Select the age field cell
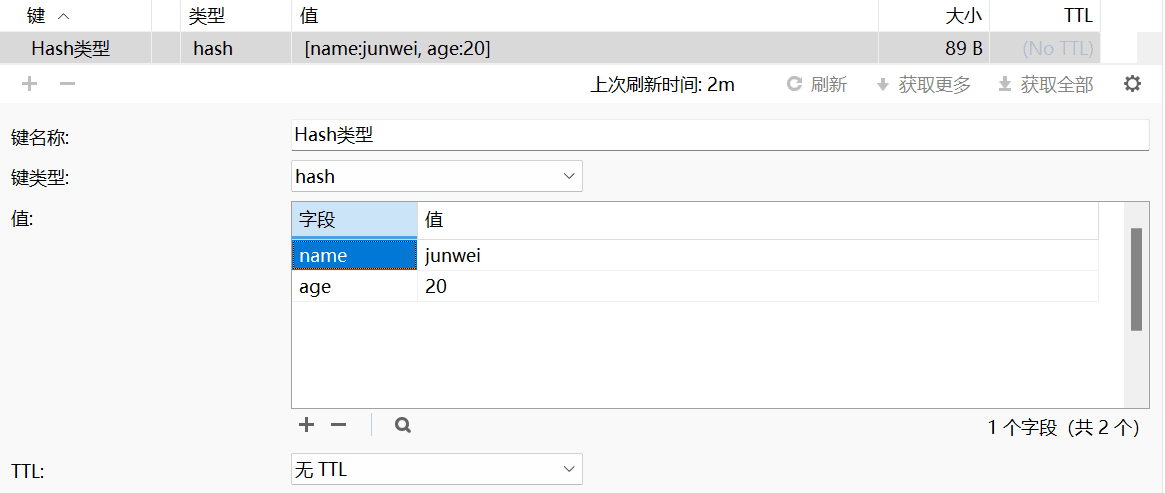Viewport: 1165px width, 493px height. pyautogui.click(x=354, y=287)
